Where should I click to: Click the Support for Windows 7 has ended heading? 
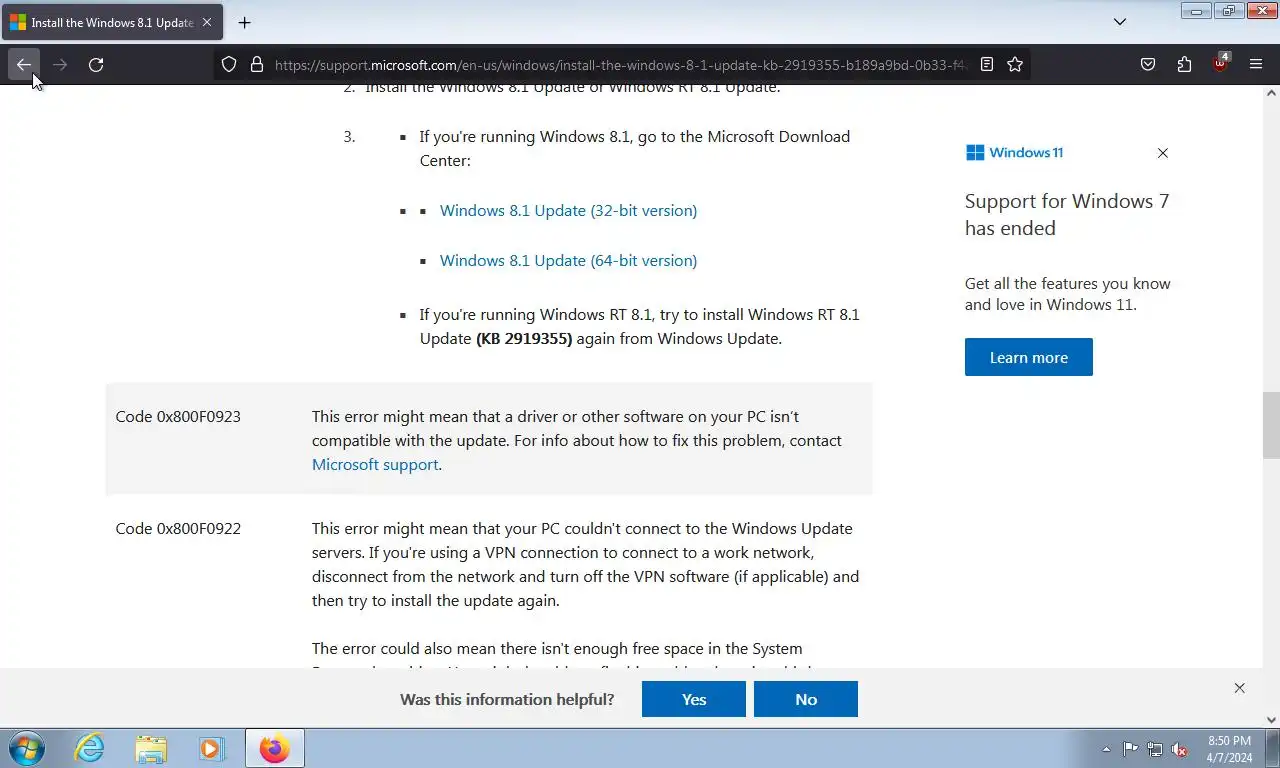pyautogui.click(x=1067, y=214)
